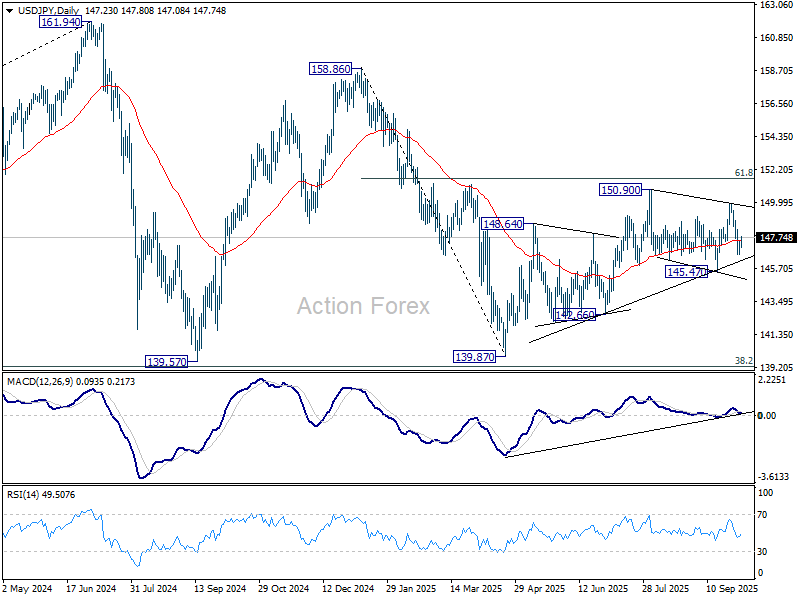Click the 148.640 price label

click(503, 223)
